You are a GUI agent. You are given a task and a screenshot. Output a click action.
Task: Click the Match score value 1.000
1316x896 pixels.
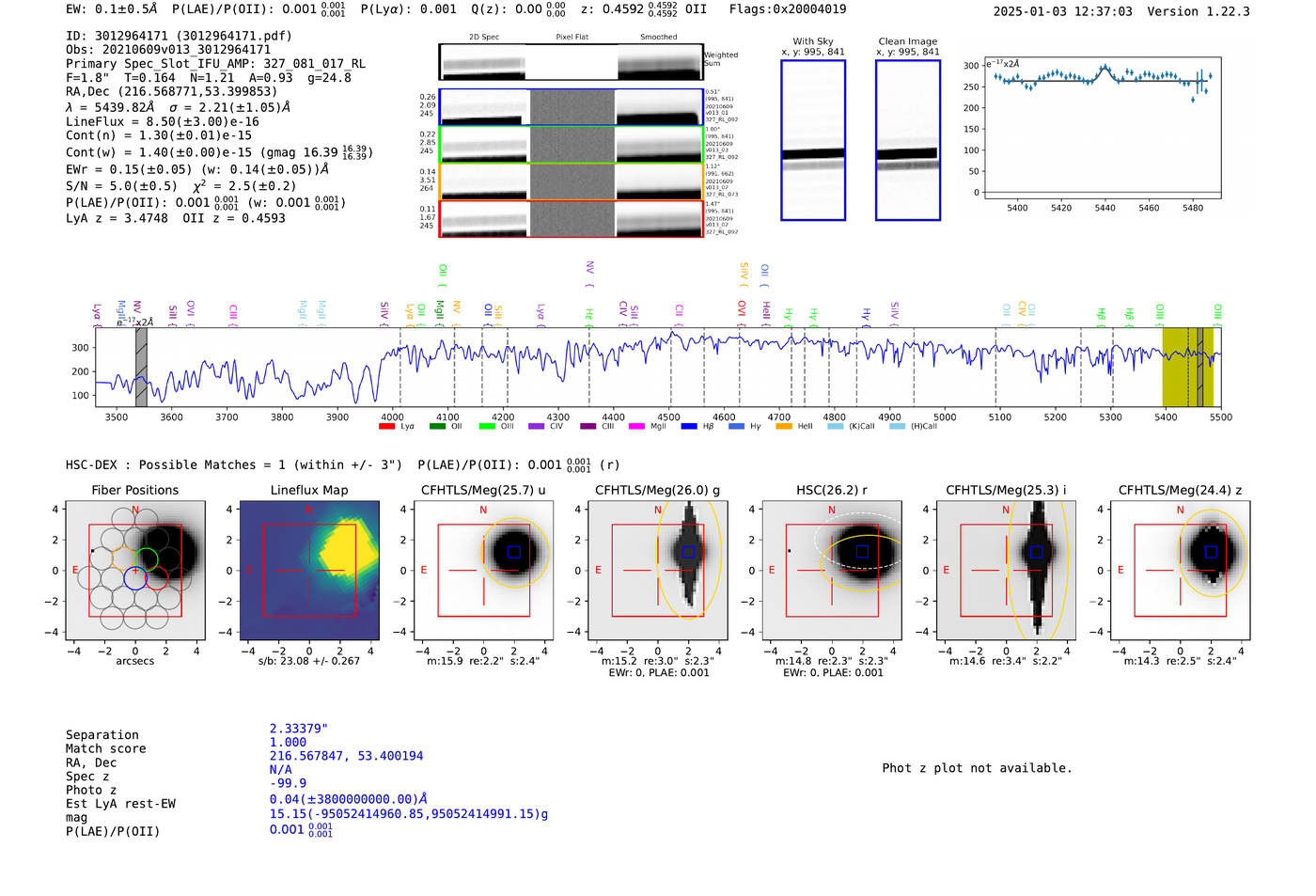click(288, 742)
